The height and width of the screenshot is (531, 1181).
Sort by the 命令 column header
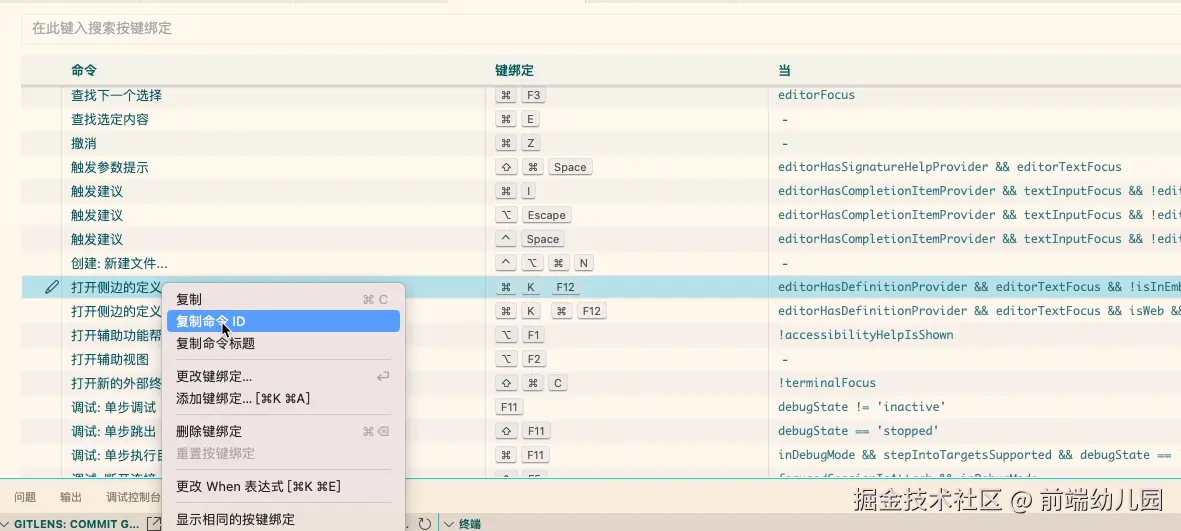(84, 70)
